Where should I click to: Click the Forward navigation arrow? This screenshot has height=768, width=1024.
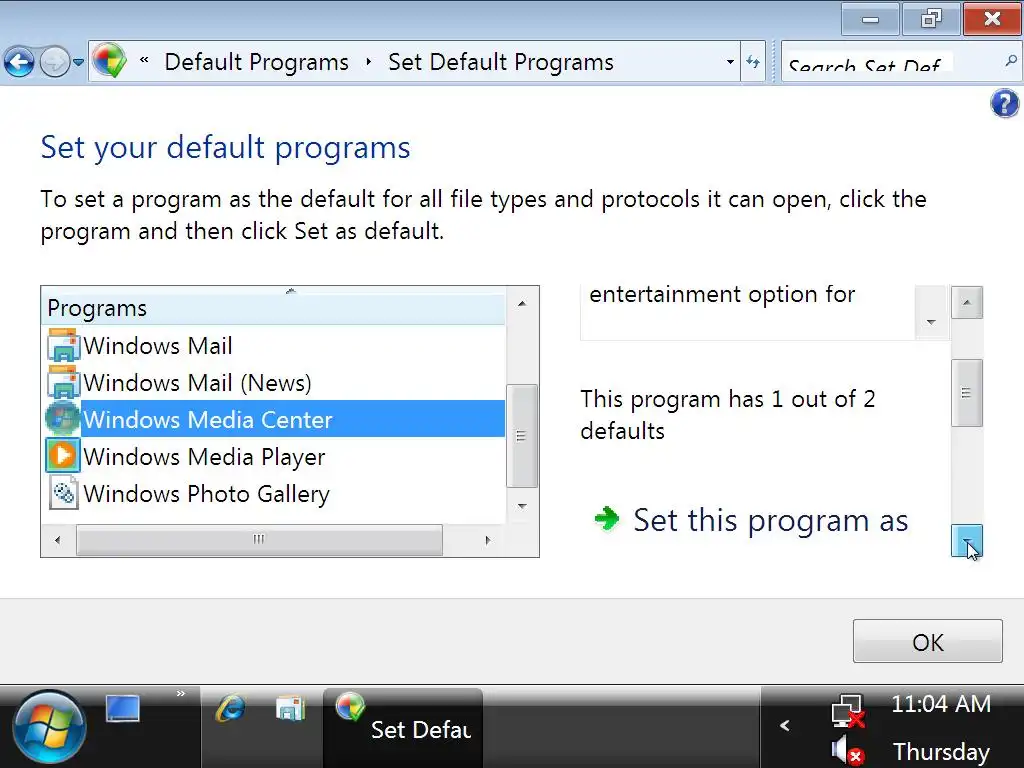point(55,63)
